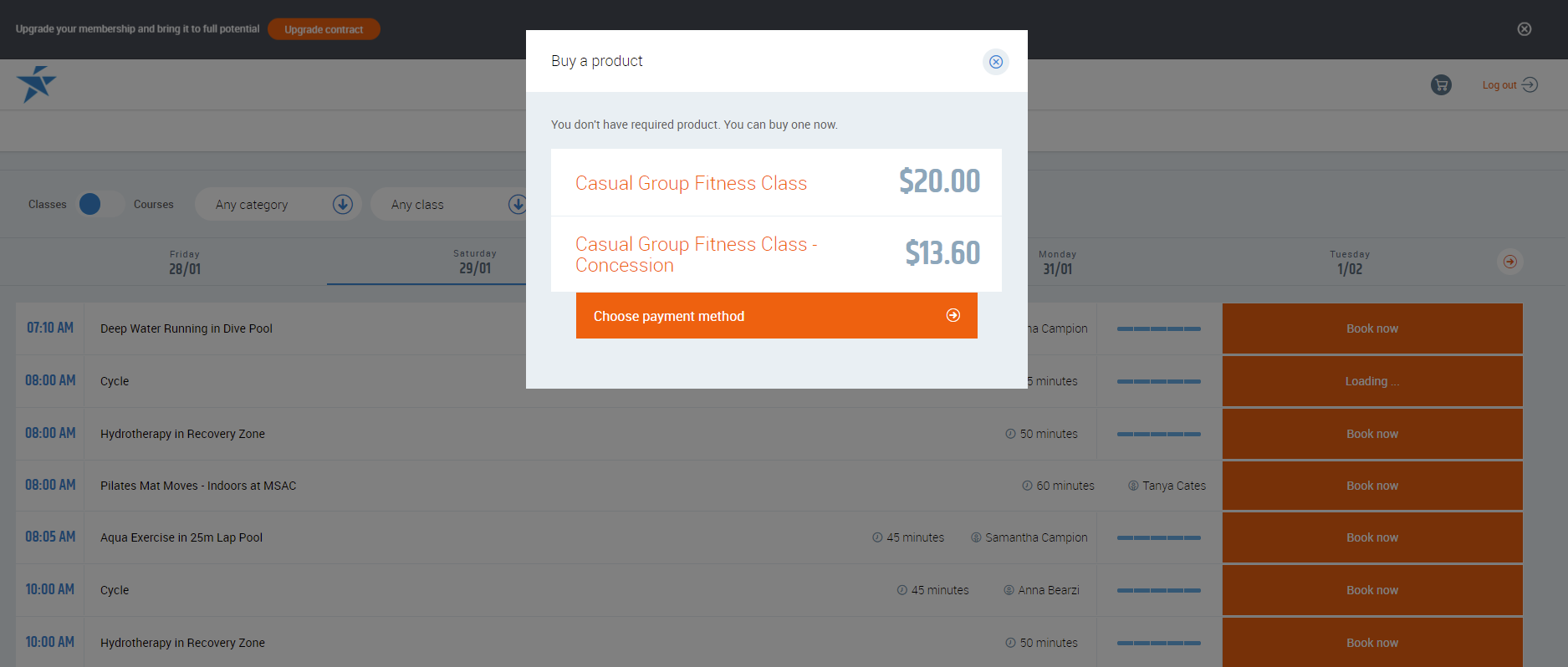Screen dimensions: 1568x667
Task: Go to next week with arrow icon
Action: point(1509,262)
